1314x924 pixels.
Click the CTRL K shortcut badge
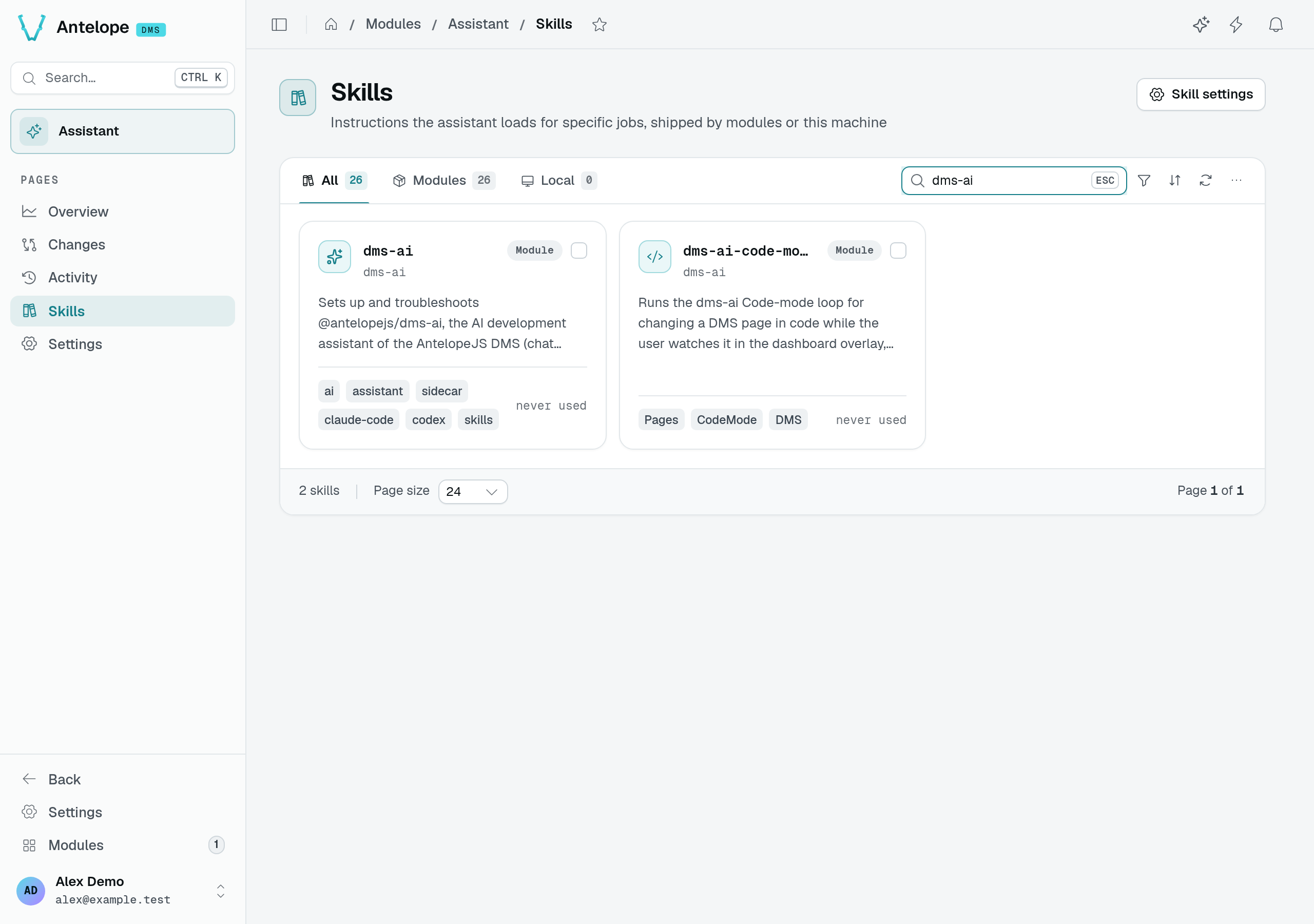(201, 78)
